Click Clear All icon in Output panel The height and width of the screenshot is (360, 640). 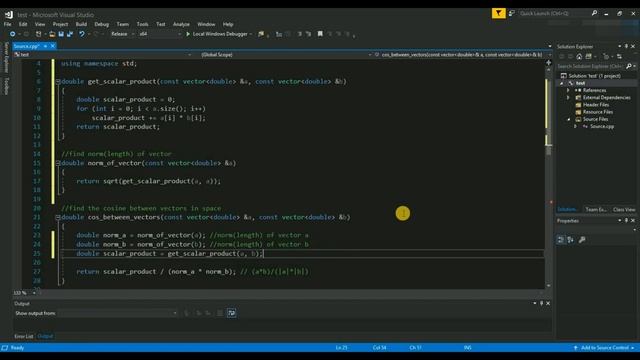tap(220, 313)
